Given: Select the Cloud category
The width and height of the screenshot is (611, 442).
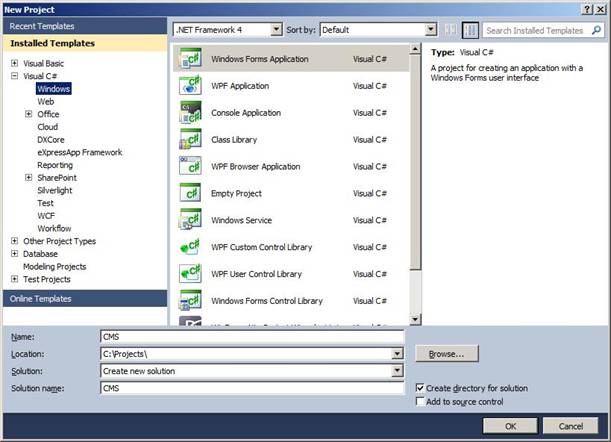Looking at the screenshot, I should [48, 127].
